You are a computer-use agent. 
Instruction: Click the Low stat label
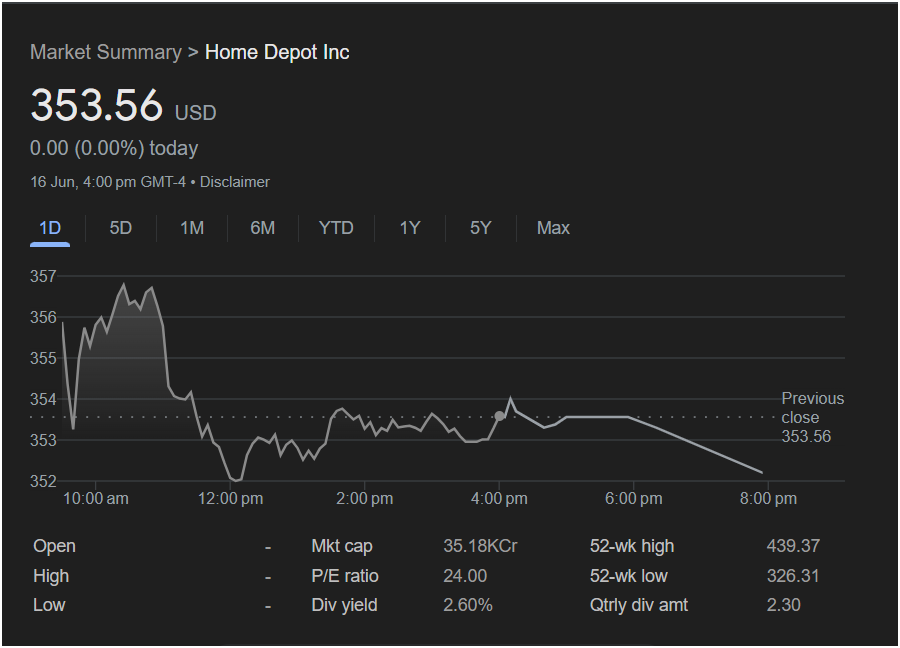pyautogui.click(x=49, y=605)
